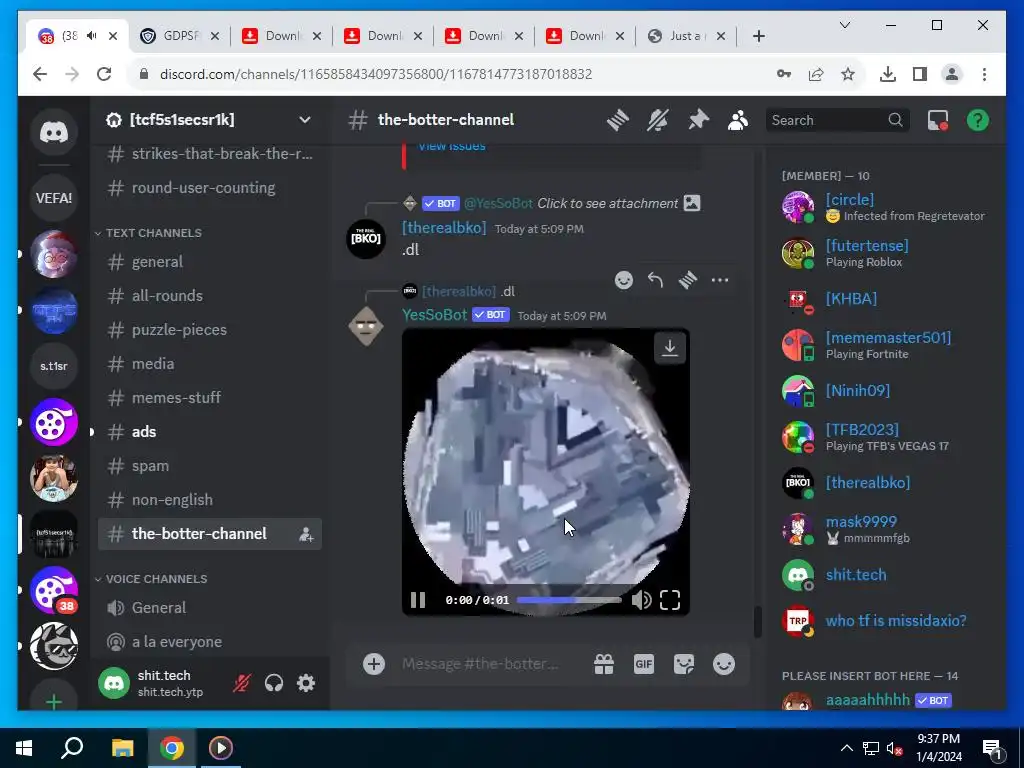Open Pinned Messages in channel header

[698, 120]
